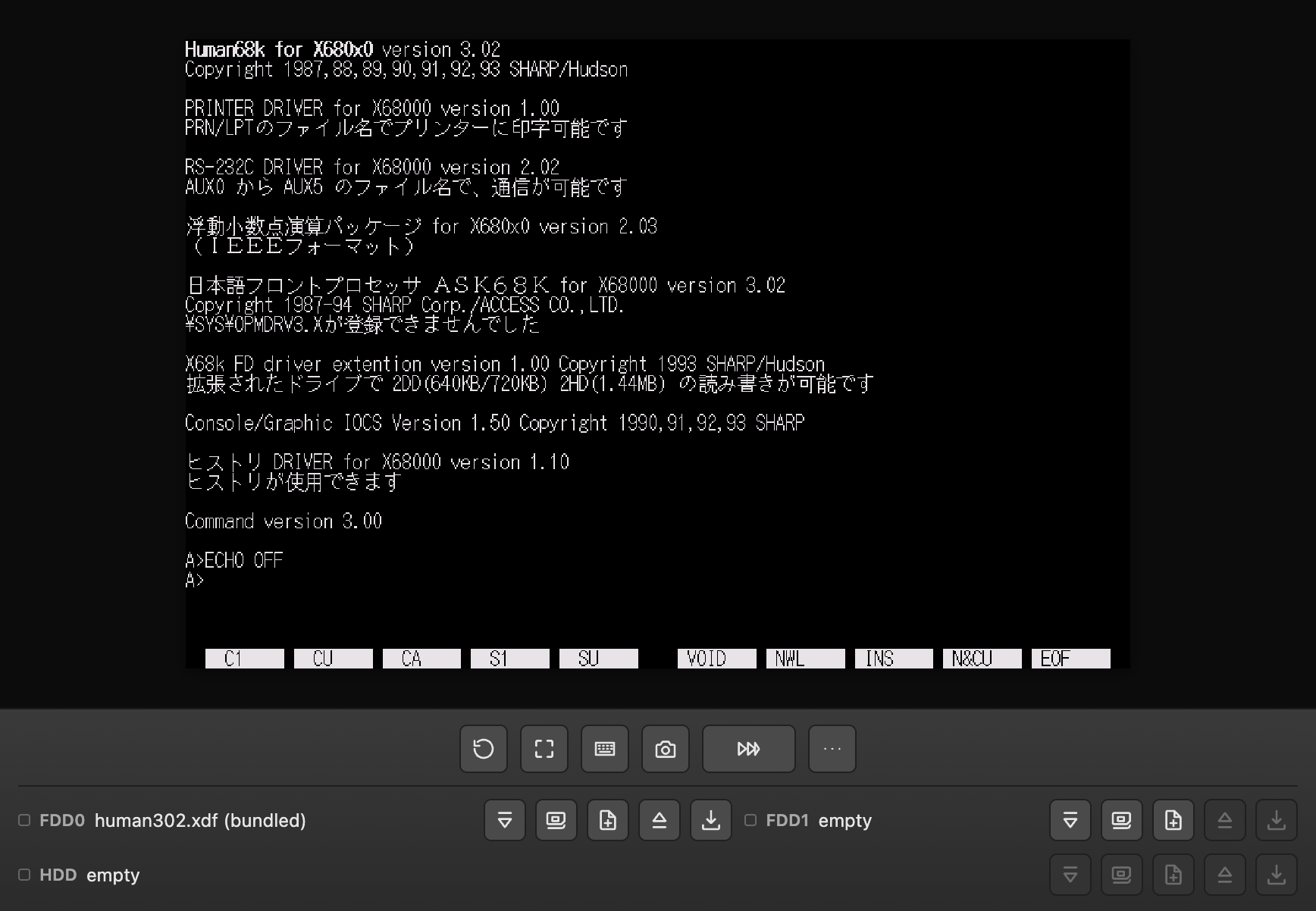Enter fullscreen mode
This screenshot has height=911, width=1316.
(x=544, y=749)
